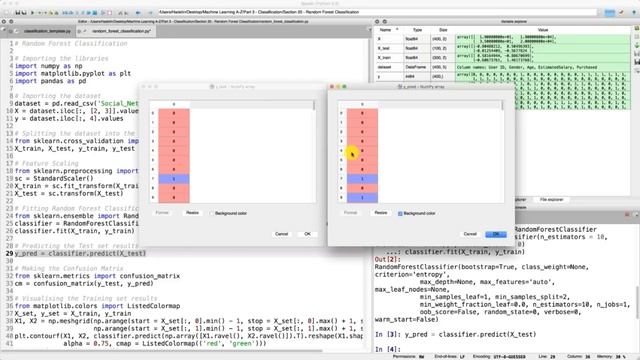
Task: Click the browse working directory icon beside the path
Action: [x=610, y=12]
